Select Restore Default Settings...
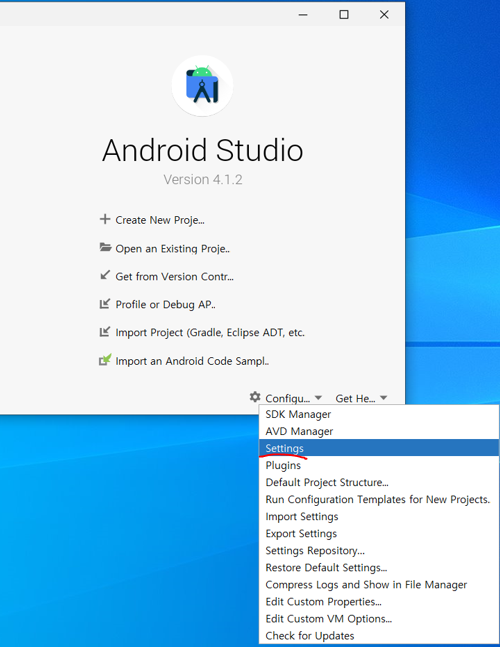This screenshot has height=647, width=500. [x=379, y=568]
